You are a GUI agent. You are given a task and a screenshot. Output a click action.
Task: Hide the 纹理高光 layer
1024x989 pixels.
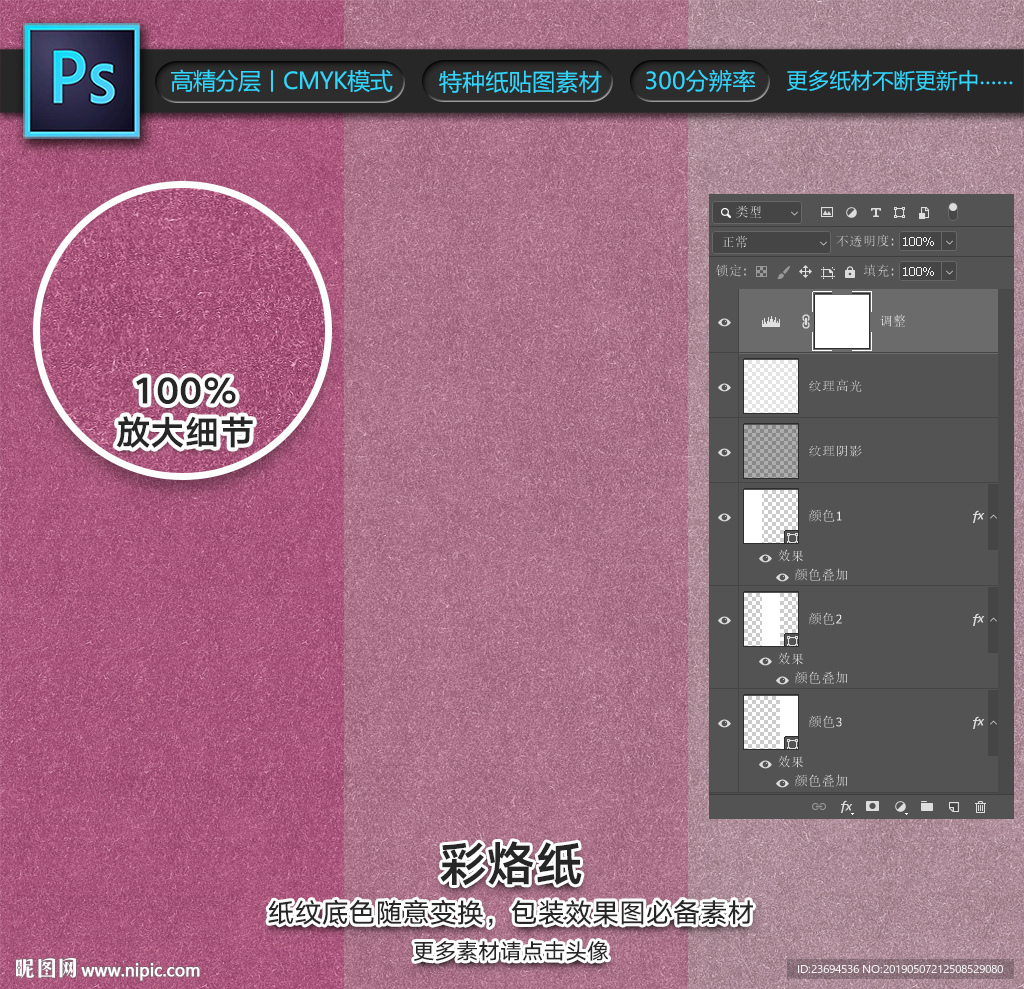click(724, 387)
